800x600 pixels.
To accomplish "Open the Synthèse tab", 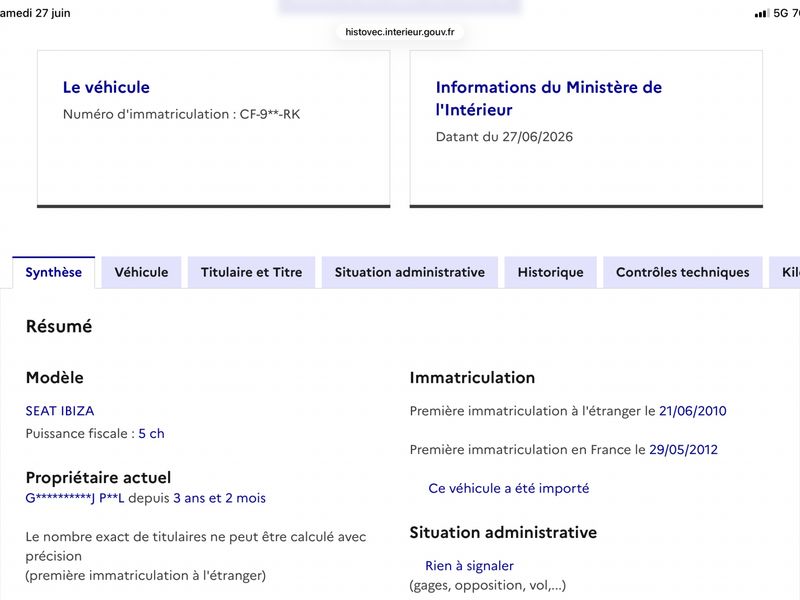I will [54, 272].
